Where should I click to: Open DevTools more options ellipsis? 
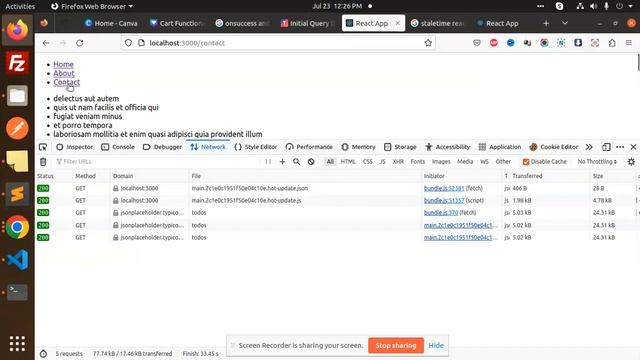coord(620,147)
